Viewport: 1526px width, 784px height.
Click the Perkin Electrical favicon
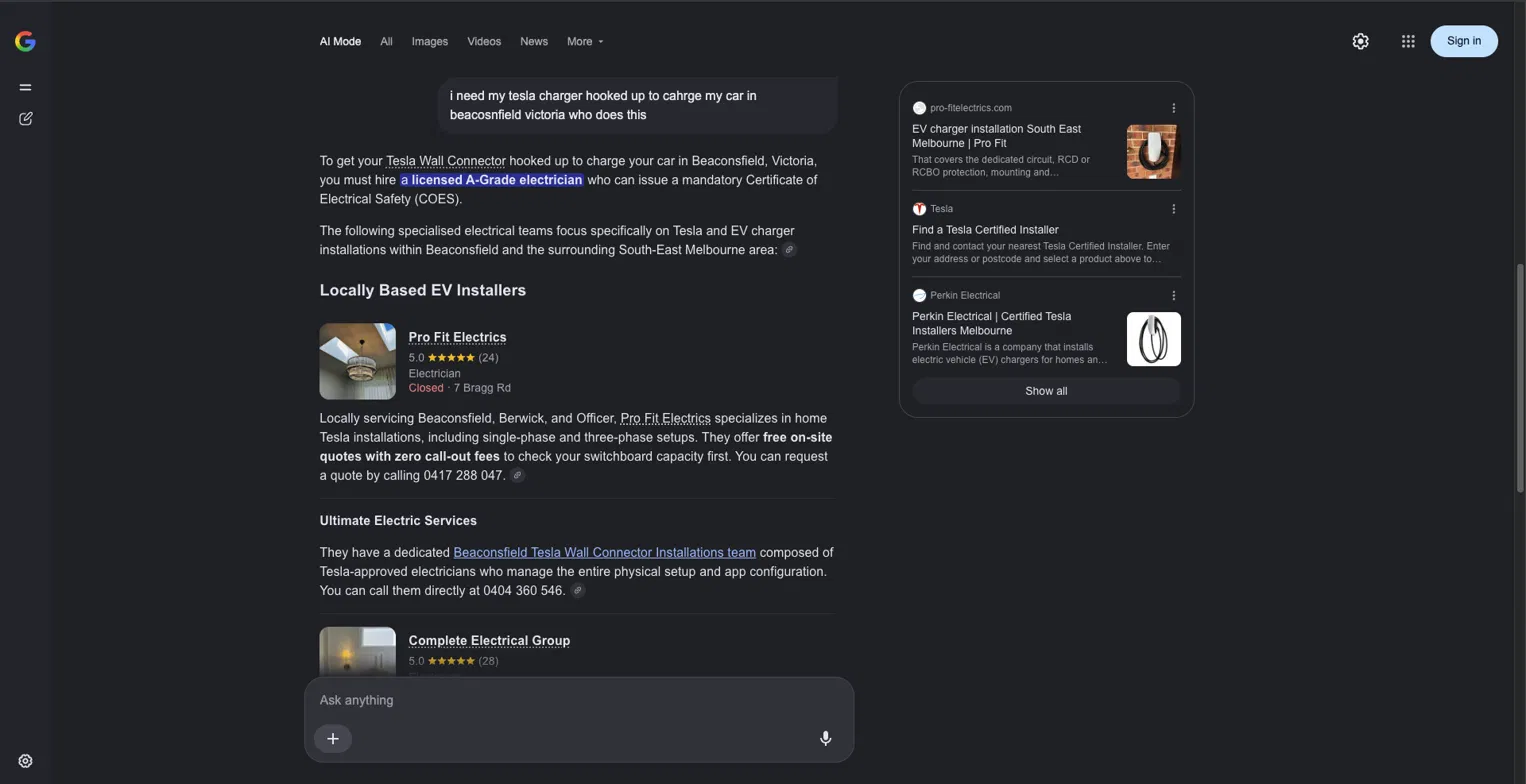pyautogui.click(x=919, y=295)
